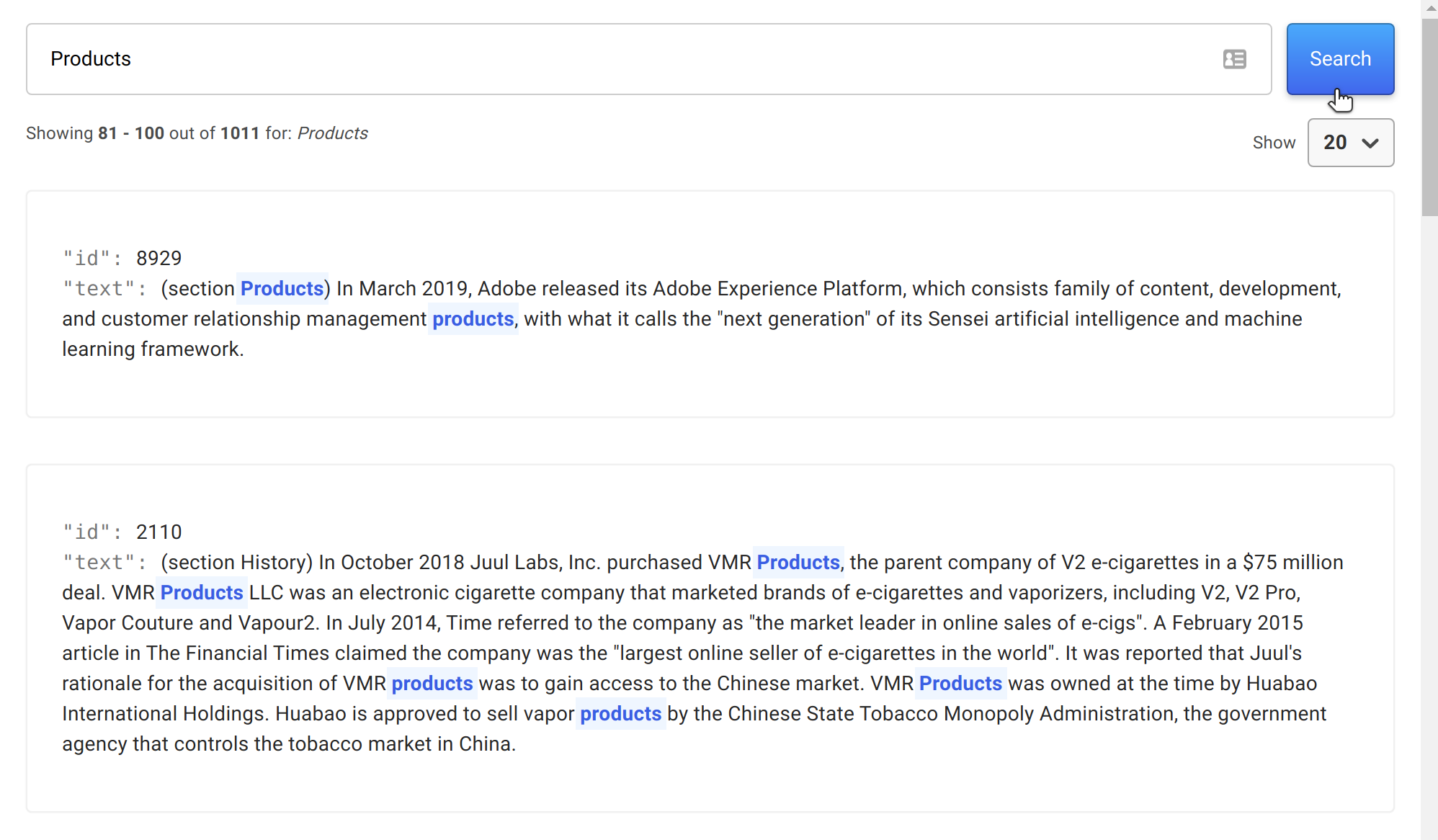Click the id value 8929
This screenshot has height=840, width=1438.
[158, 259]
